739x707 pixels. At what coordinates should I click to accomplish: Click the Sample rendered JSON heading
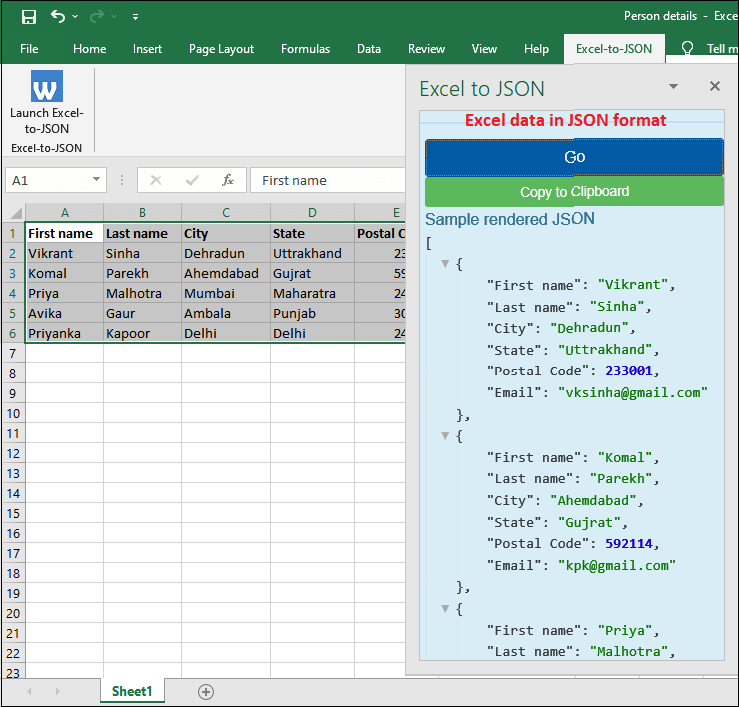(509, 219)
